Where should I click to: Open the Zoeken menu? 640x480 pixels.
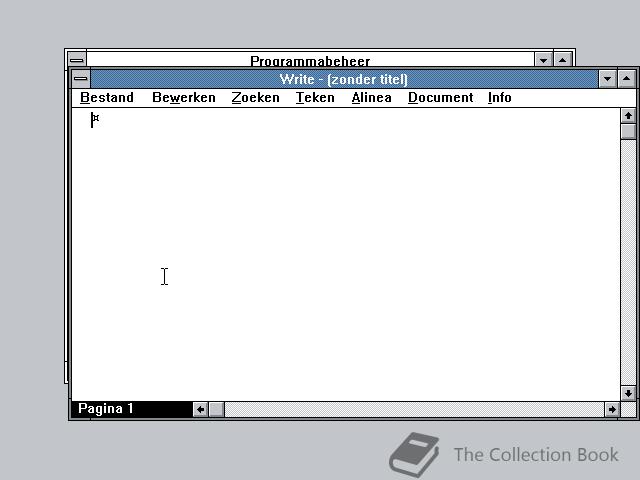[256, 98]
